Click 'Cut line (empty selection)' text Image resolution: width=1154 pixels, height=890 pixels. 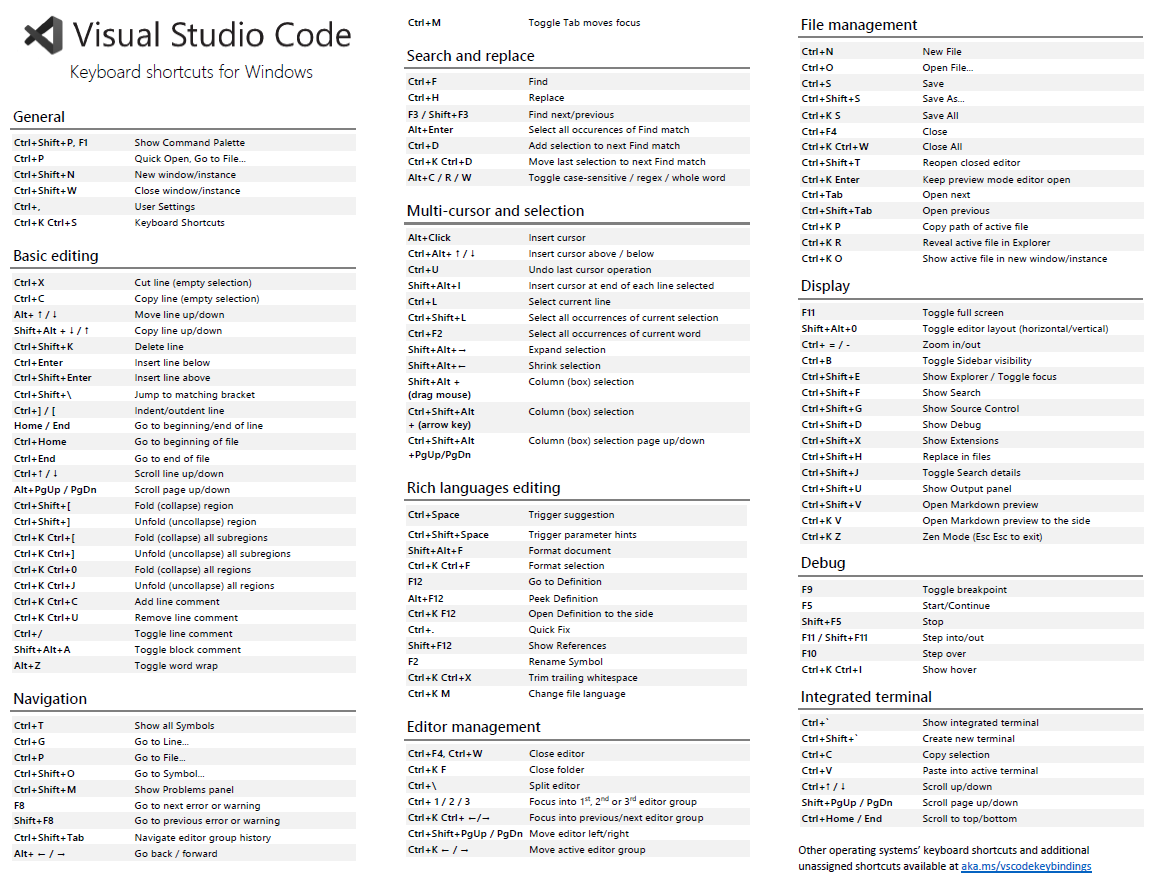(x=193, y=283)
